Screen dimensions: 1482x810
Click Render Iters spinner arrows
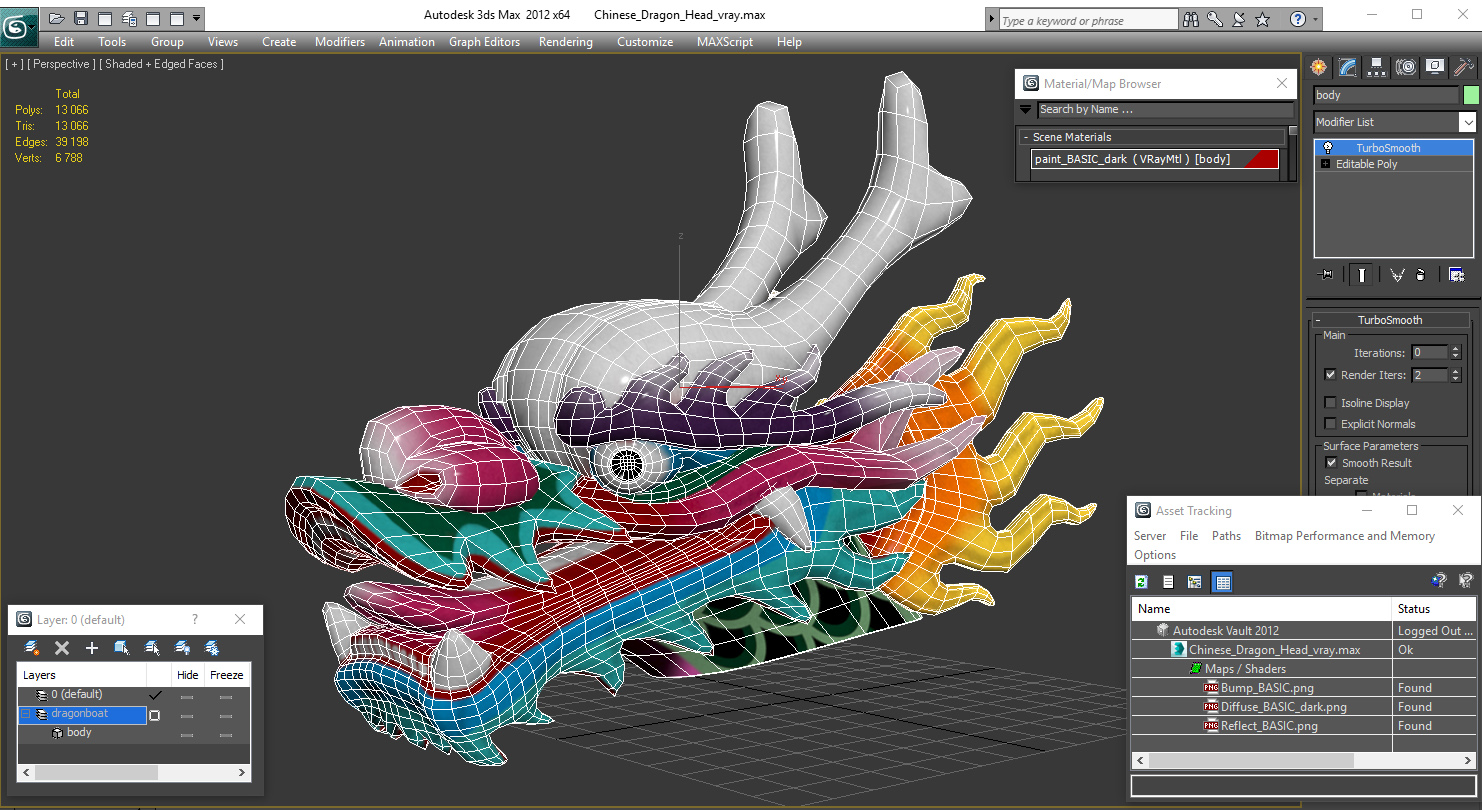tap(1455, 375)
